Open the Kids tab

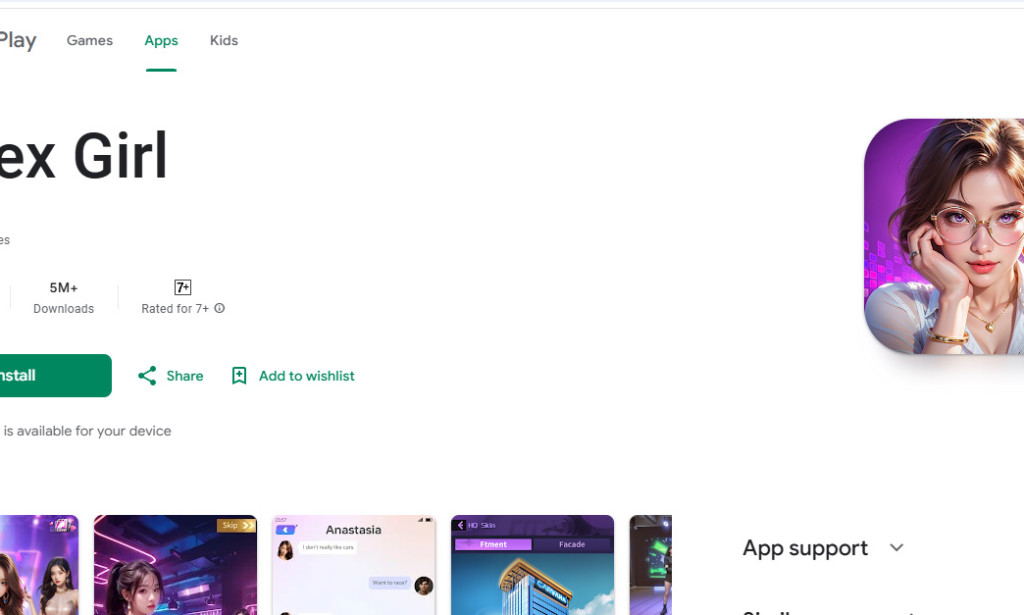coord(223,40)
